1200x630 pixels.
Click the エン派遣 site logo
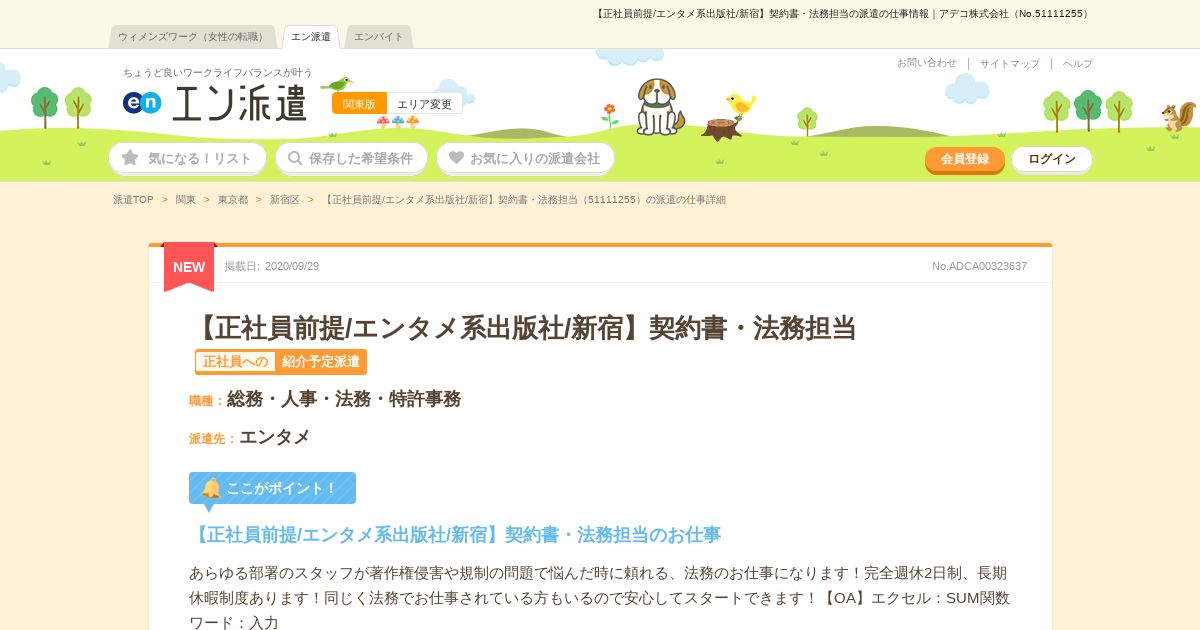coord(215,102)
